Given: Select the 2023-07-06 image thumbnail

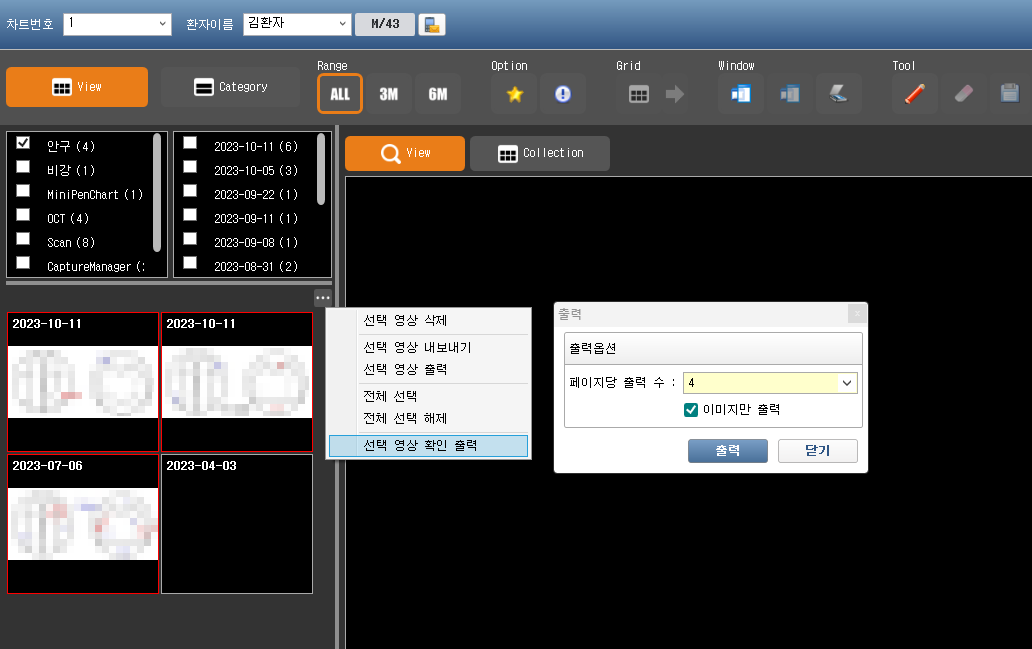Looking at the screenshot, I should (83, 524).
